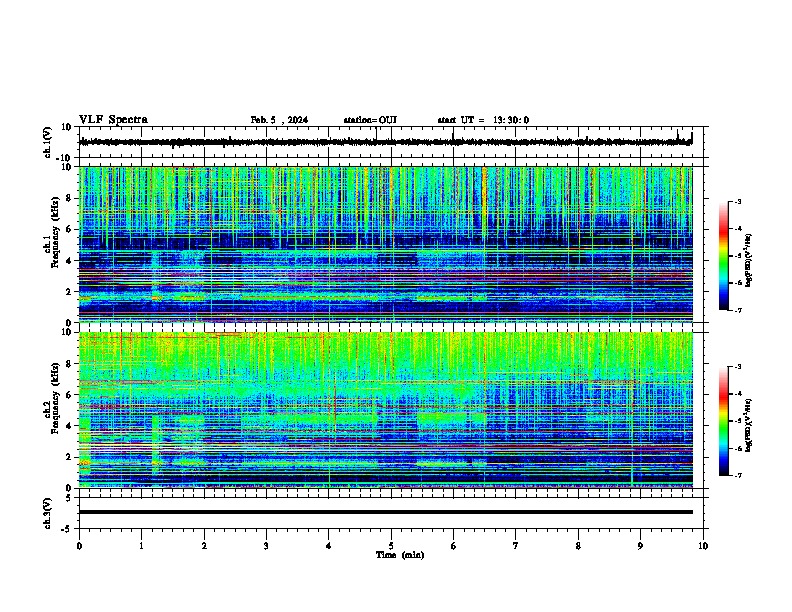Click the 'ch.1(V)' waveform axis label

coord(47,142)
